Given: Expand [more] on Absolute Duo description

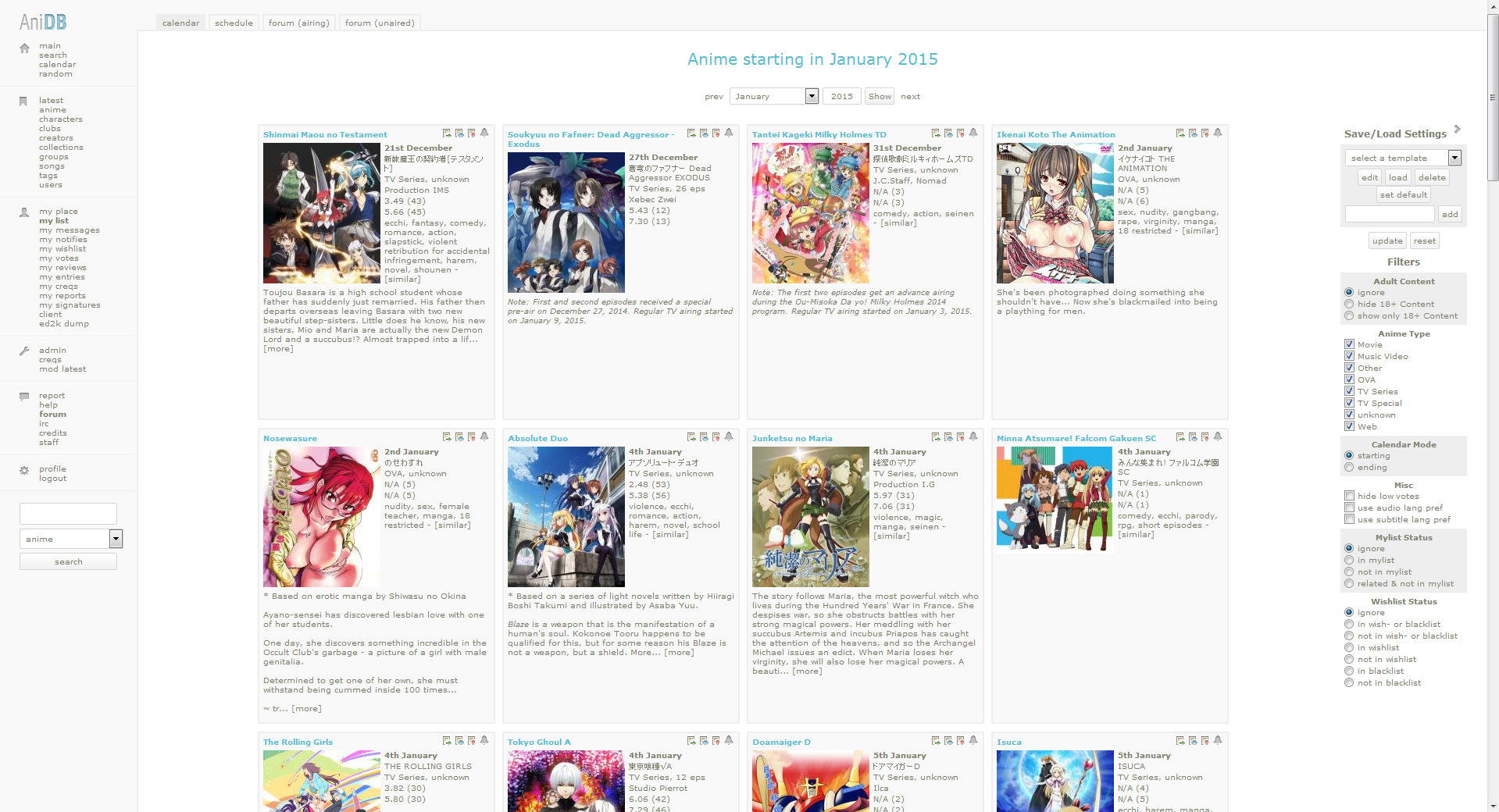Looking at the screenshot, I should click(679, 653).
